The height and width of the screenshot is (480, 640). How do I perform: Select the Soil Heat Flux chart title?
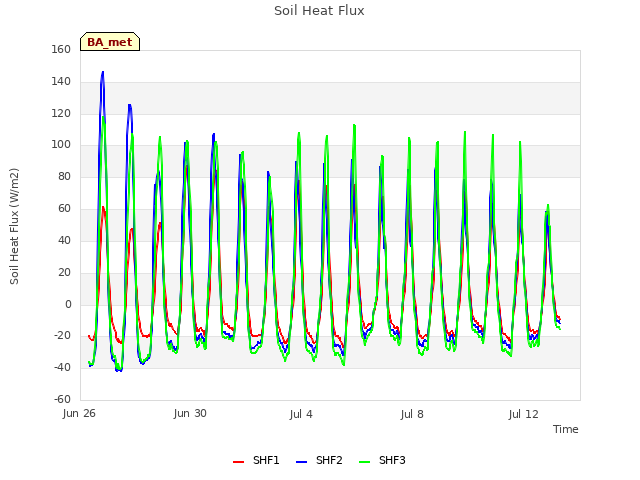pyautogui.click(x=319, y=11)
